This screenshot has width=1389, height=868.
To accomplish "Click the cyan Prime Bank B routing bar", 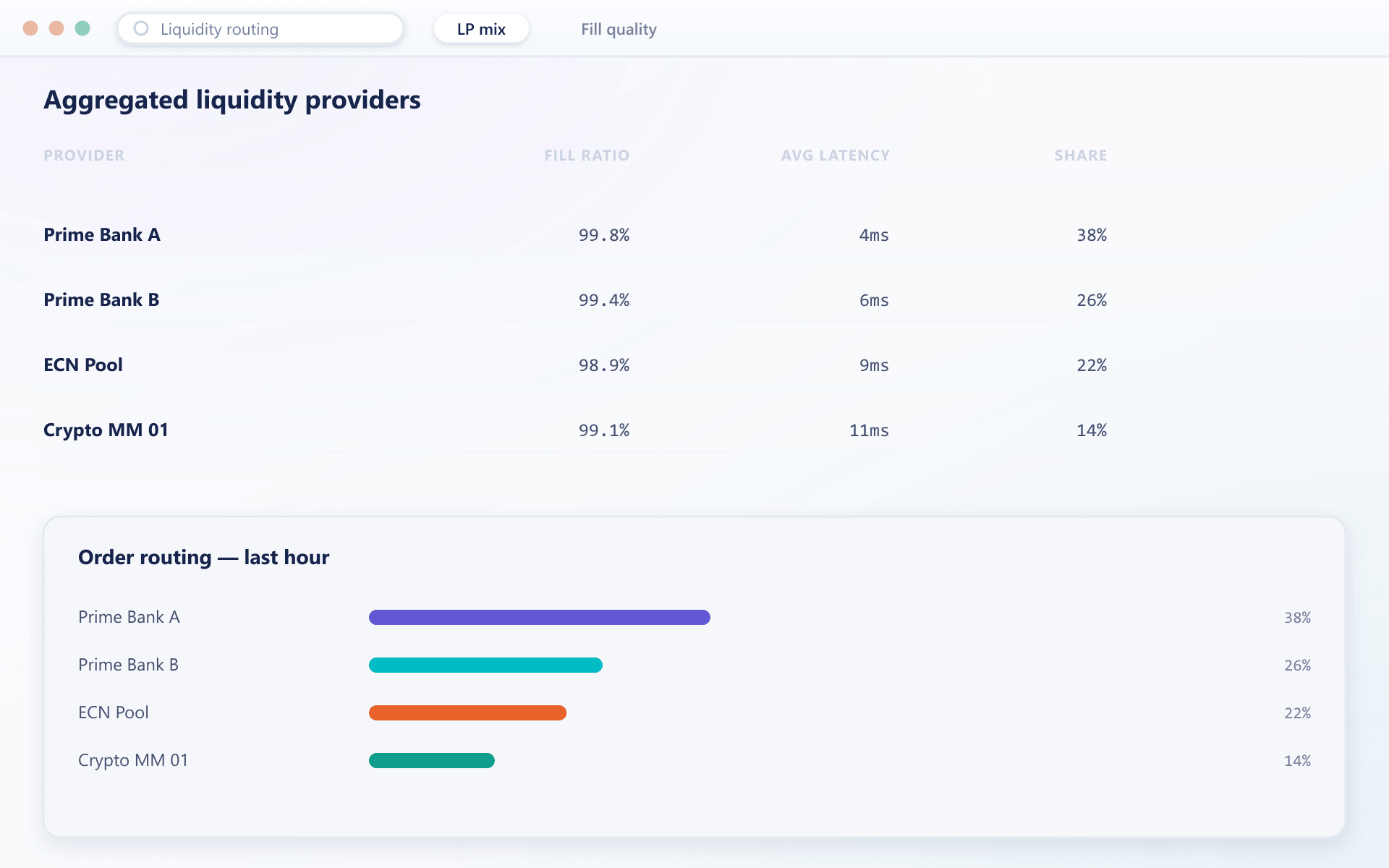I will [x=485, y=665].
